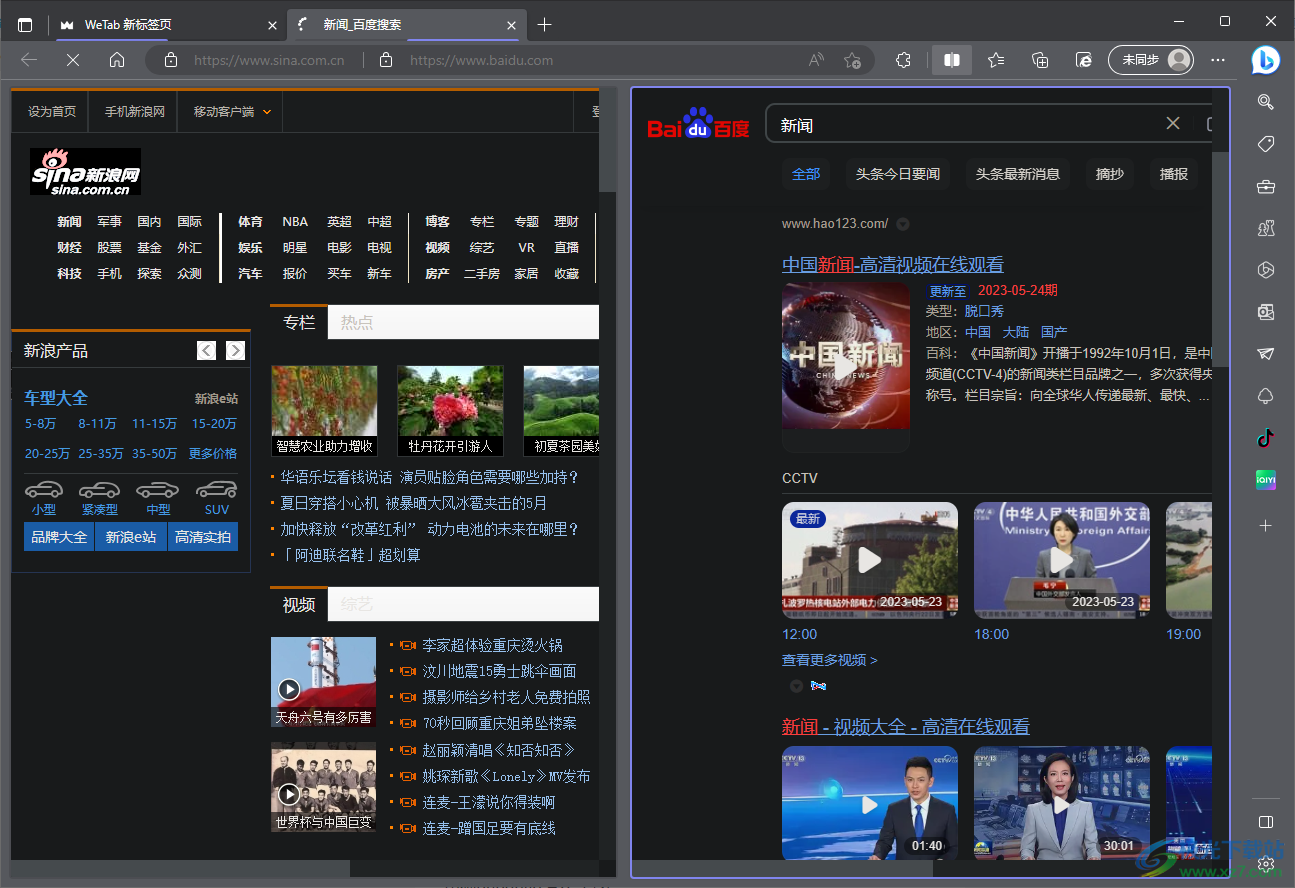
Task: Open the tab actions menu icon
Action: 25,24
